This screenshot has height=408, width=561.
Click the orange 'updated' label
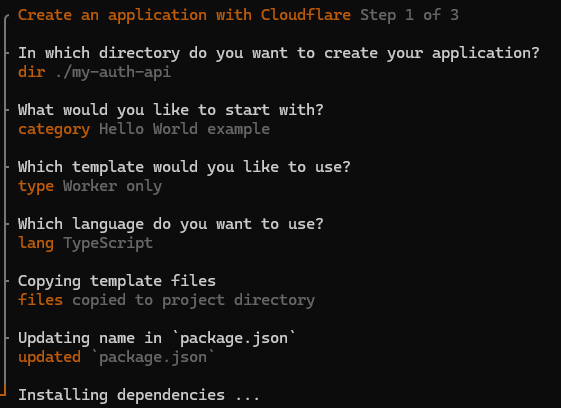(x=49, y=358)
